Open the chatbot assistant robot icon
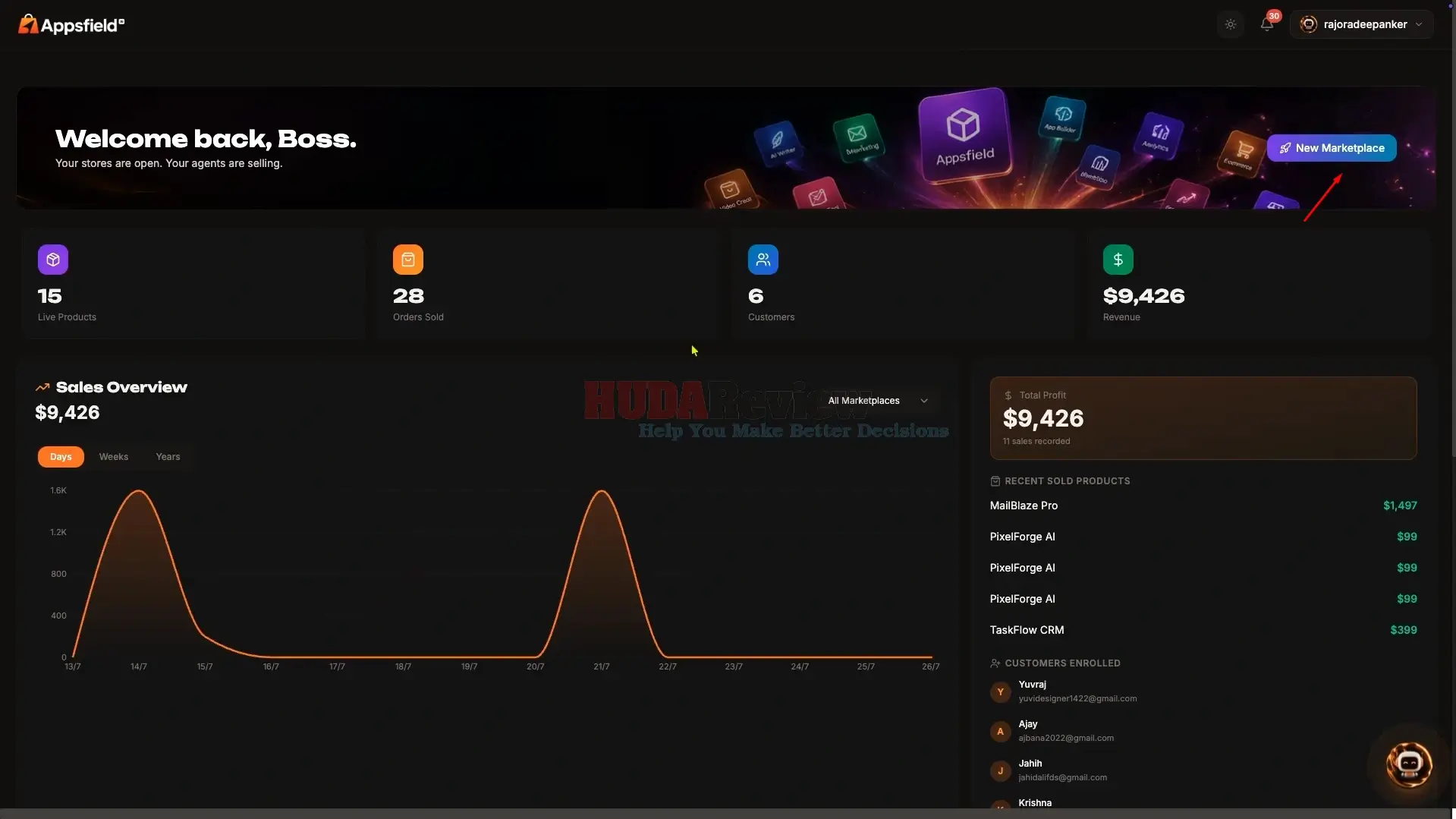Screen dimensions: 1456x819 pos(1409,764)
